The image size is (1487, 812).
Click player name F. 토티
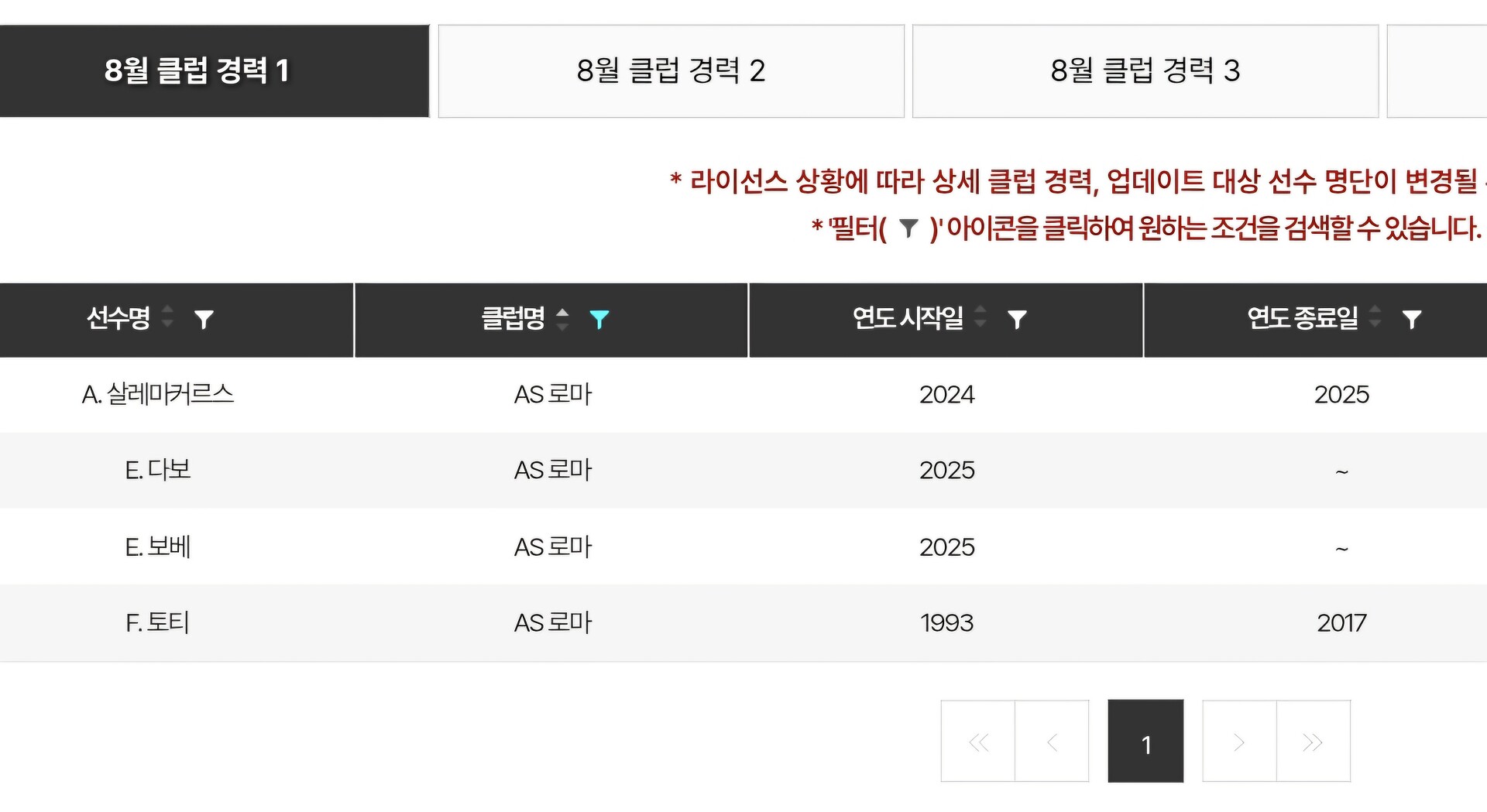[x=158, y=622]
